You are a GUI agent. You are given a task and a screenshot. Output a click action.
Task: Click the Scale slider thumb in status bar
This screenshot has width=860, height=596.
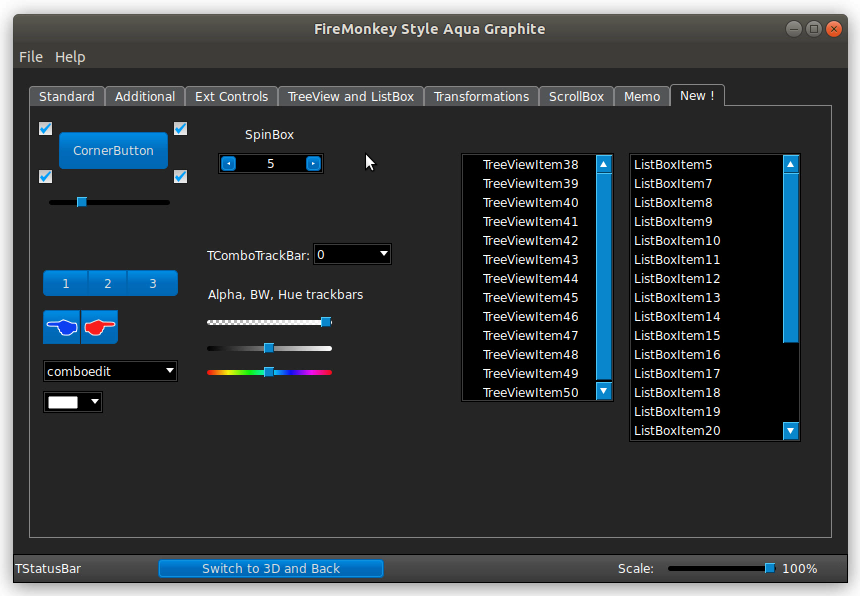[x=770, y=568]
